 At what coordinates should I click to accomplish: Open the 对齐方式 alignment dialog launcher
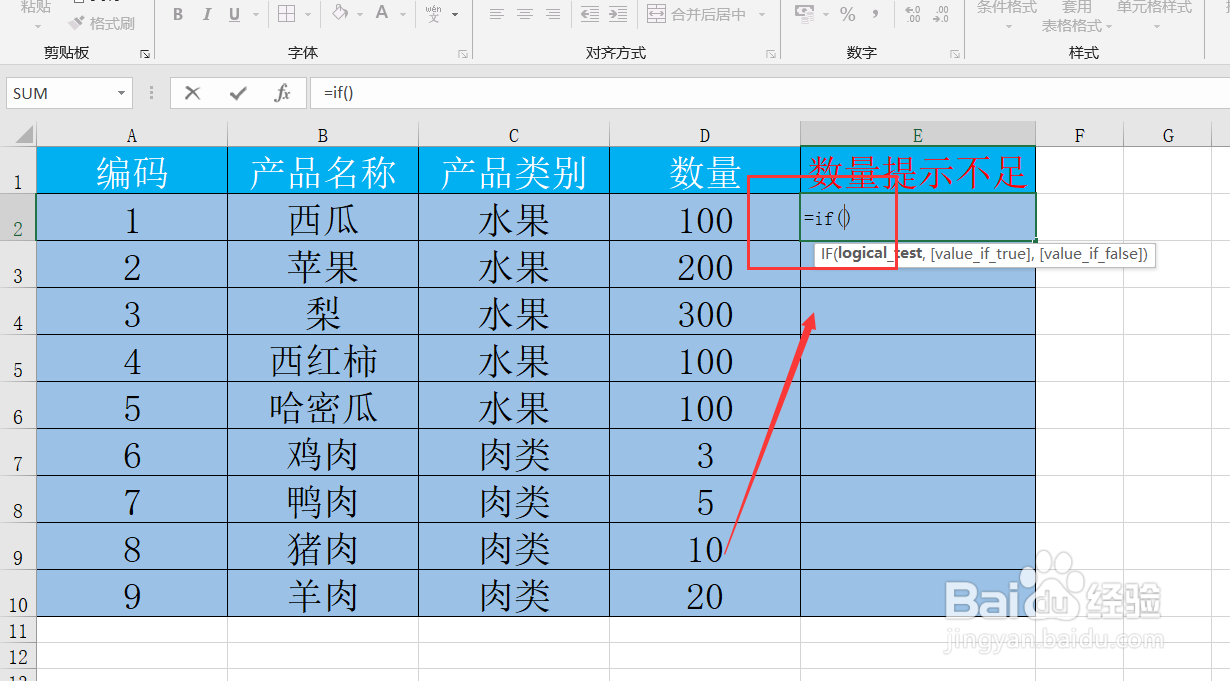click(770, 54)
